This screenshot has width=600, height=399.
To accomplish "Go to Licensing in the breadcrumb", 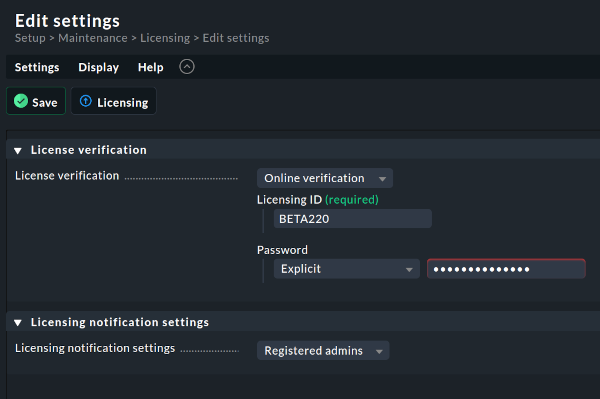I will click(x=165, y=38).
